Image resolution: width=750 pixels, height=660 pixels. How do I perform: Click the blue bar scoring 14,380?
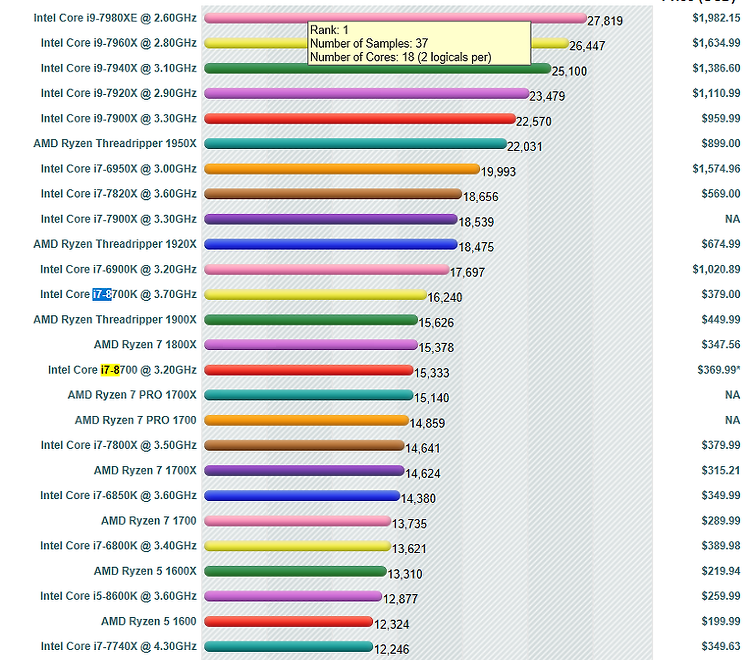point(302,496)
